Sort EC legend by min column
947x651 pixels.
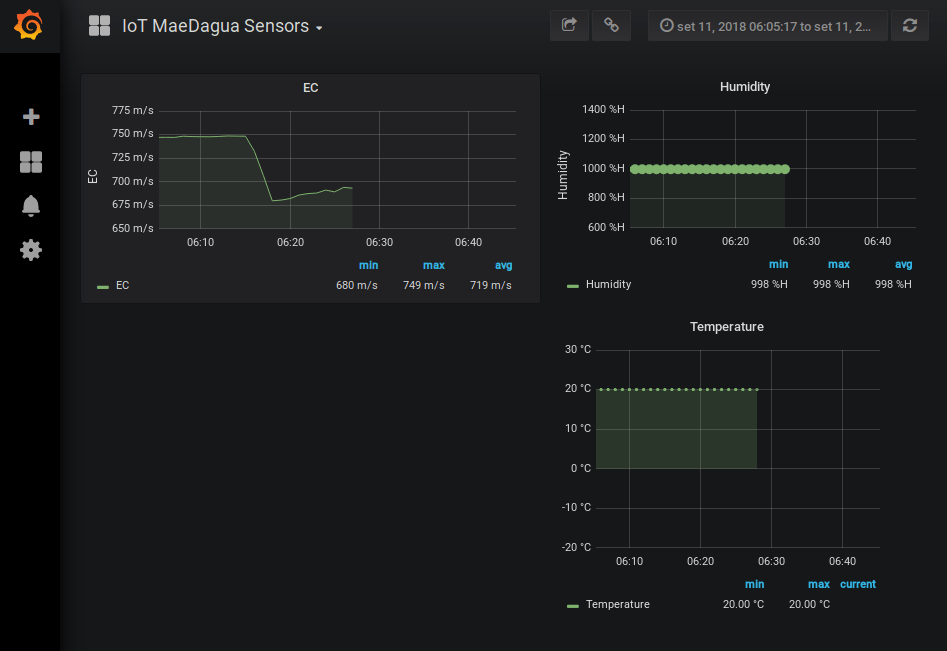[x=368, y=265]
